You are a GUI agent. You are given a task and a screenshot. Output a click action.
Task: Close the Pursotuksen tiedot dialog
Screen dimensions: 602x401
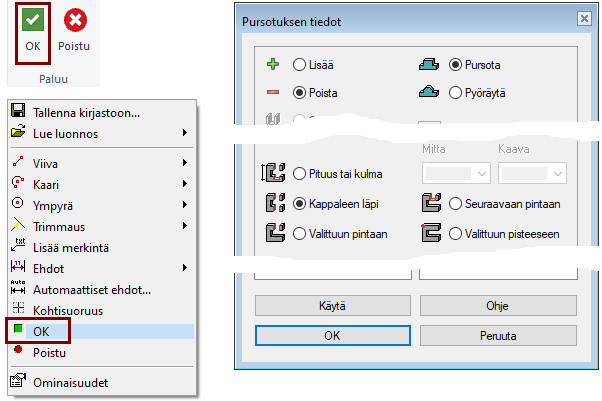pos(583,19)
